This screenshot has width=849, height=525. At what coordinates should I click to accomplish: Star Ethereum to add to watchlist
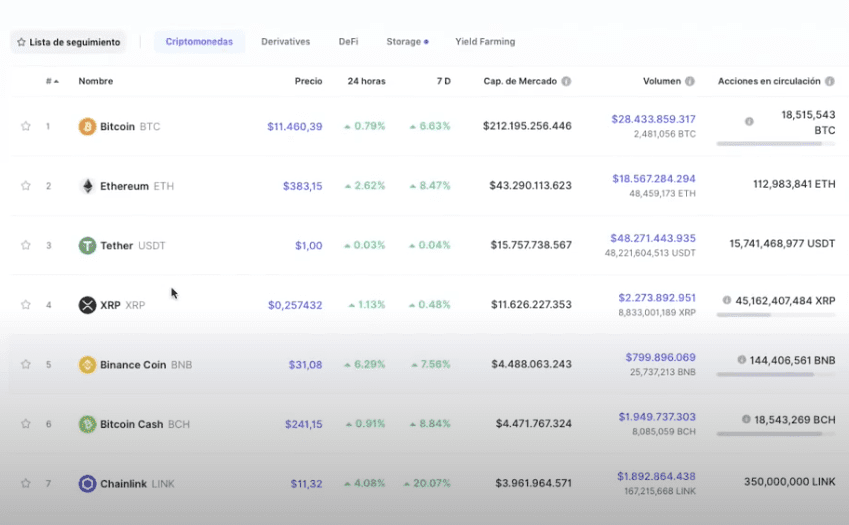[x=25, y=186]
